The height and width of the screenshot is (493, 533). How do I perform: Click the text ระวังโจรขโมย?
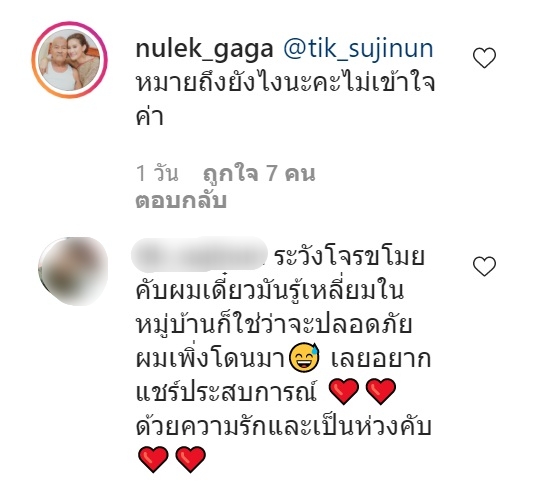[x=349, y=256]
